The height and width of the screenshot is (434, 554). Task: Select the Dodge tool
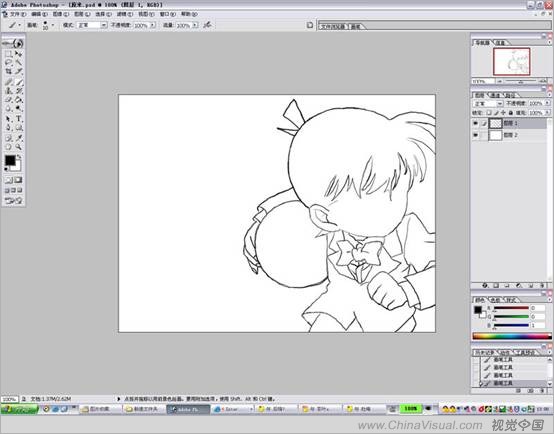[x=19, y=108]
